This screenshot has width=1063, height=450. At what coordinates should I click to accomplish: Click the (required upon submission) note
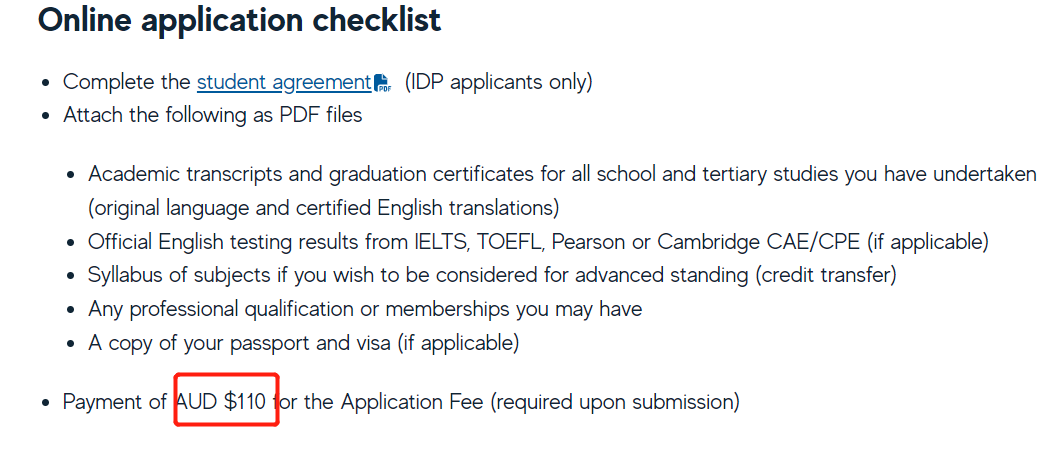615,402
